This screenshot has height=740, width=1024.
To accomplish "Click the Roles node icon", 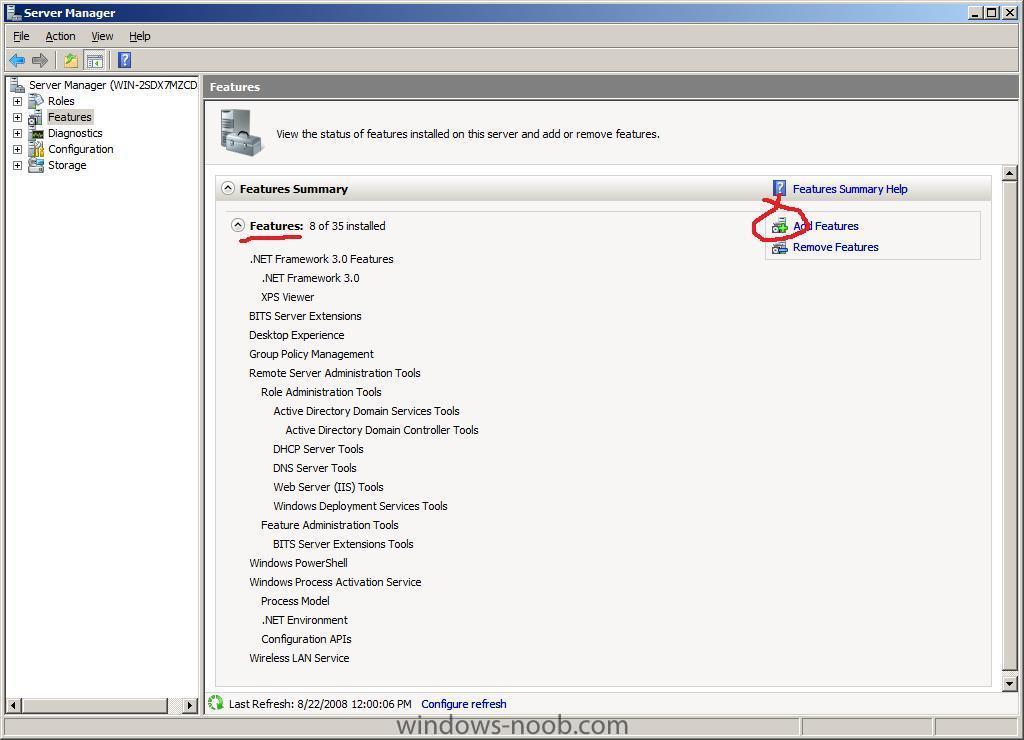I will click(37, 101).
